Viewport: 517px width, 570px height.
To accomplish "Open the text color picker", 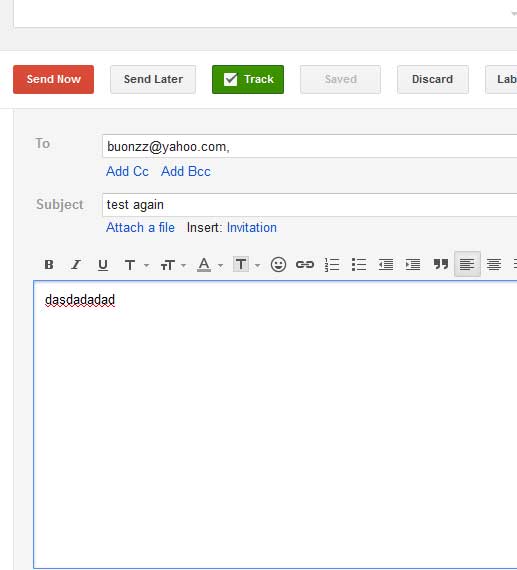I will [210, 265].
